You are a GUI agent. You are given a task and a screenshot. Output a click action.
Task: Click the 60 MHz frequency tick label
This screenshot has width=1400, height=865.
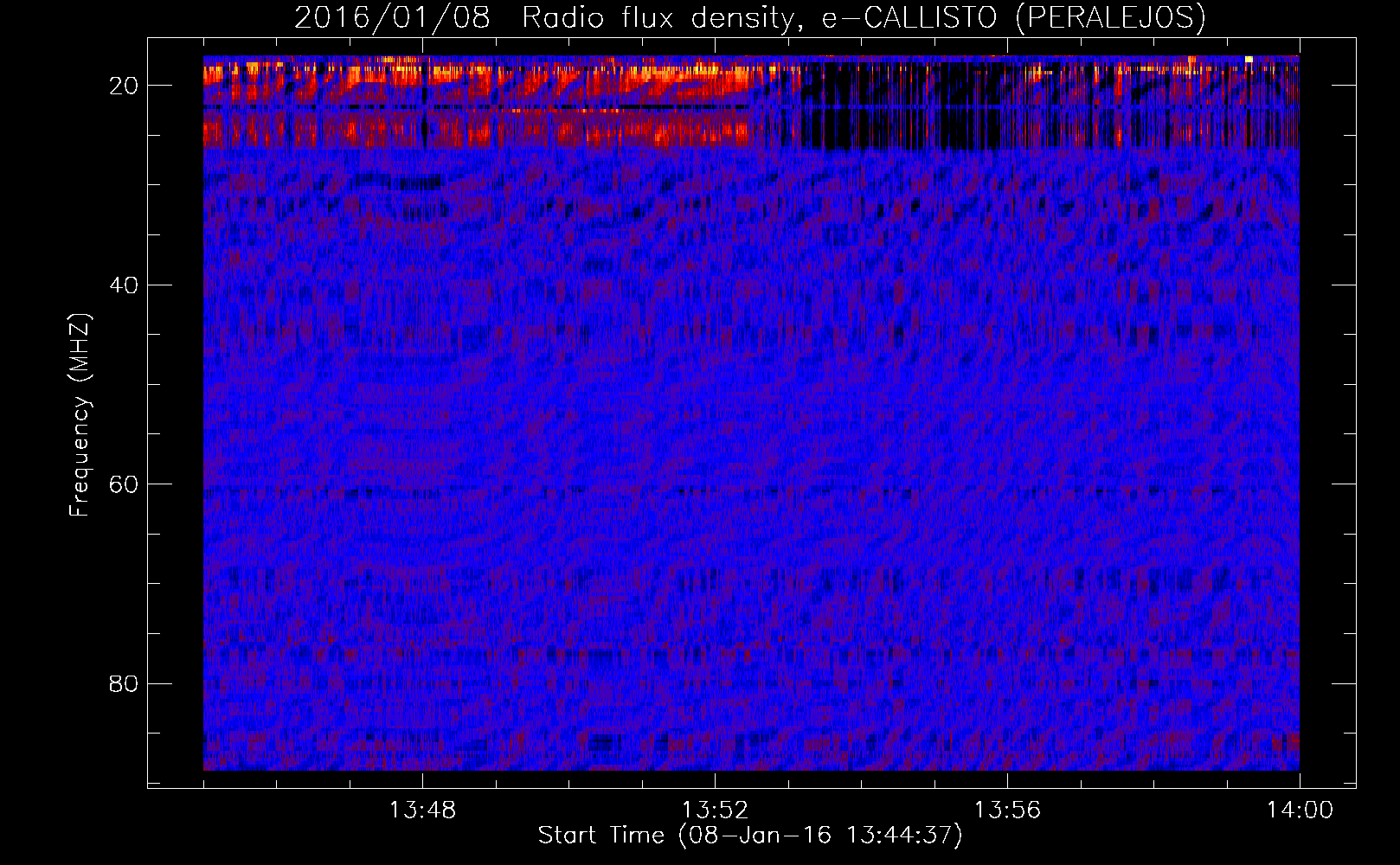pyautogui.click(x=124, y=484)
